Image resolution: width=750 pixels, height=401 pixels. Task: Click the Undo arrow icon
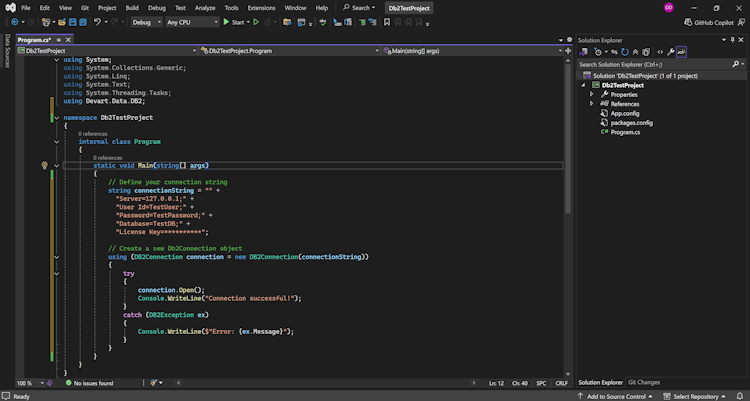98,21
